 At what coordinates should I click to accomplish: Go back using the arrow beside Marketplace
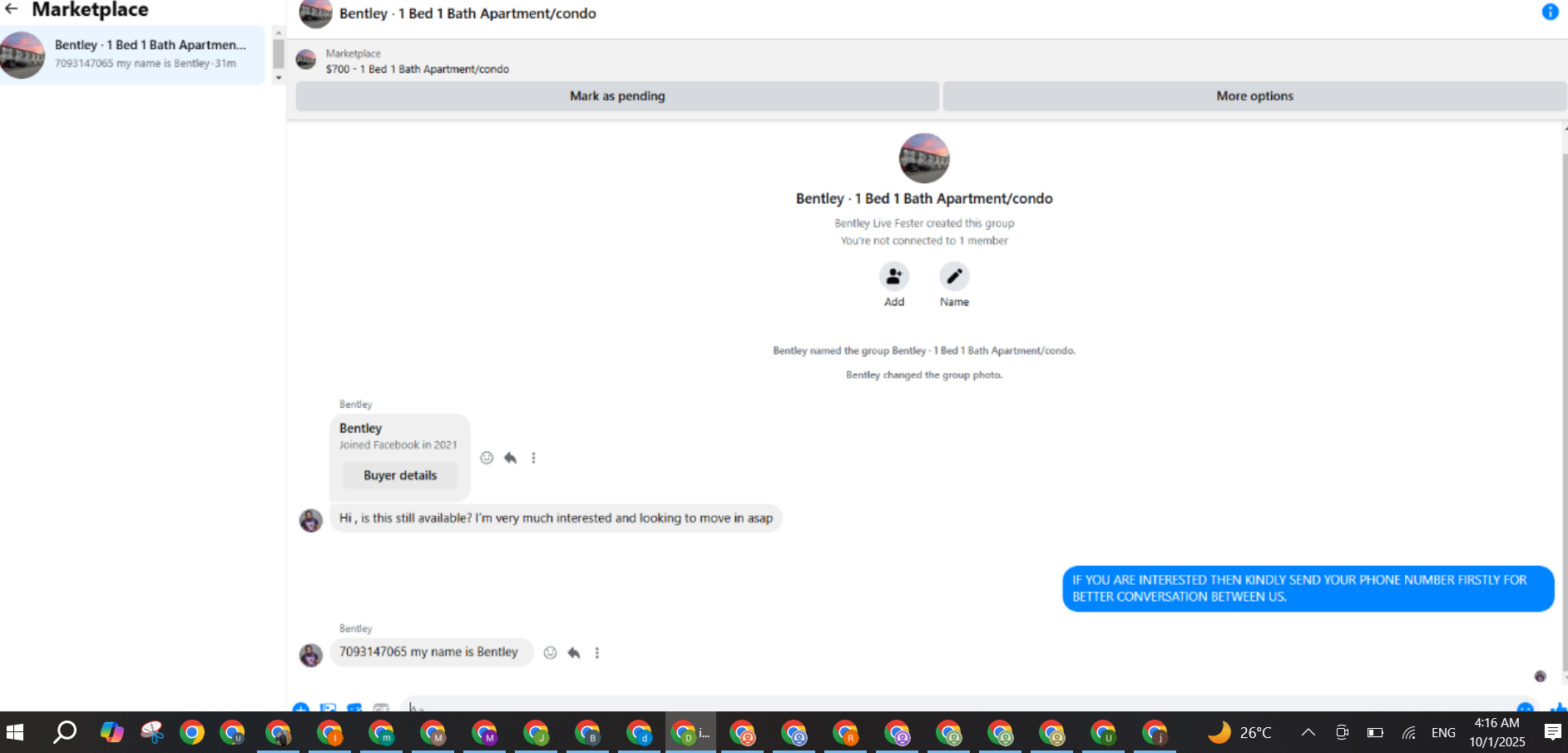tap(12, 9)
